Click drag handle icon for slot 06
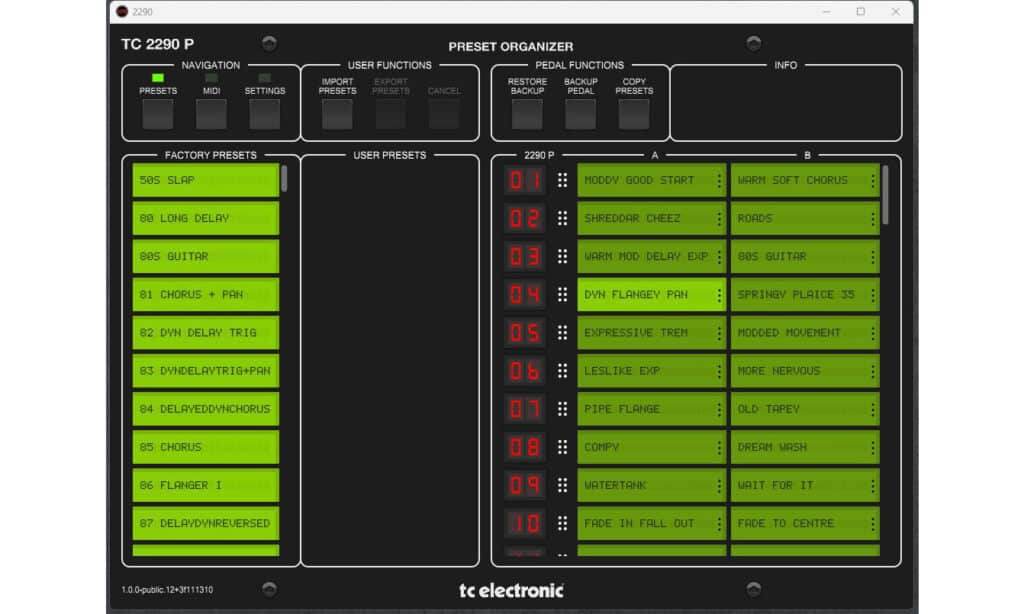This screenshot has height=614, width=1024. pos(562,371)
